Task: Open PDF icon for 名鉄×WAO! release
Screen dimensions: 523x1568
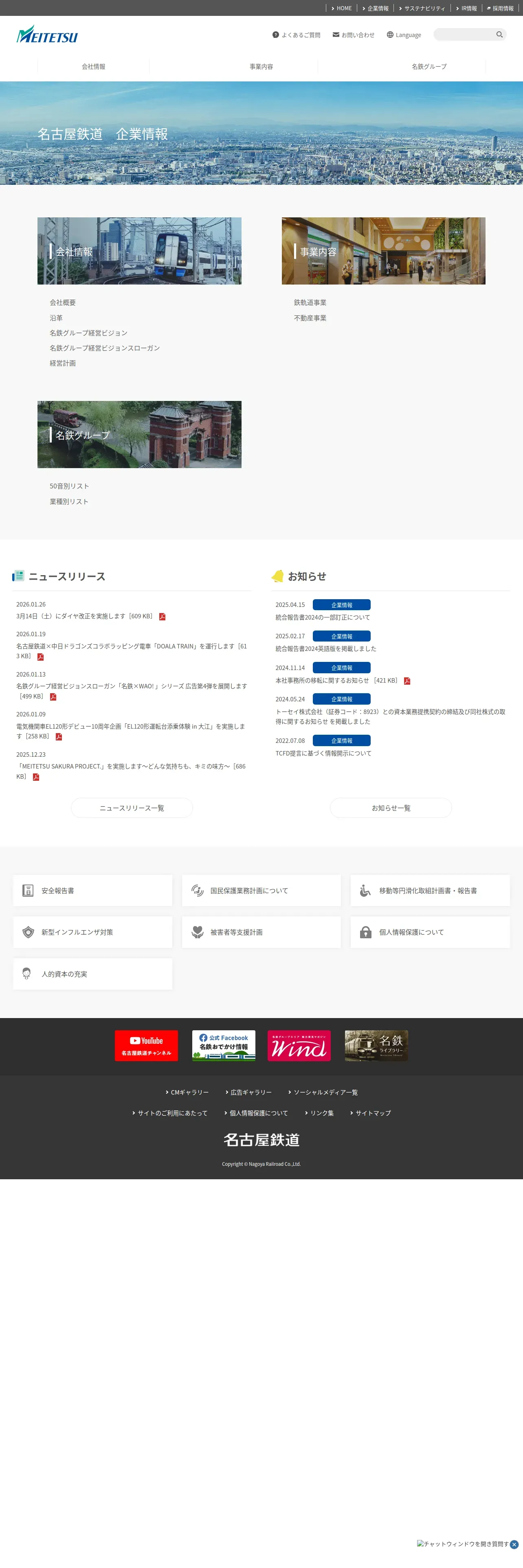Action: point(53,697)
